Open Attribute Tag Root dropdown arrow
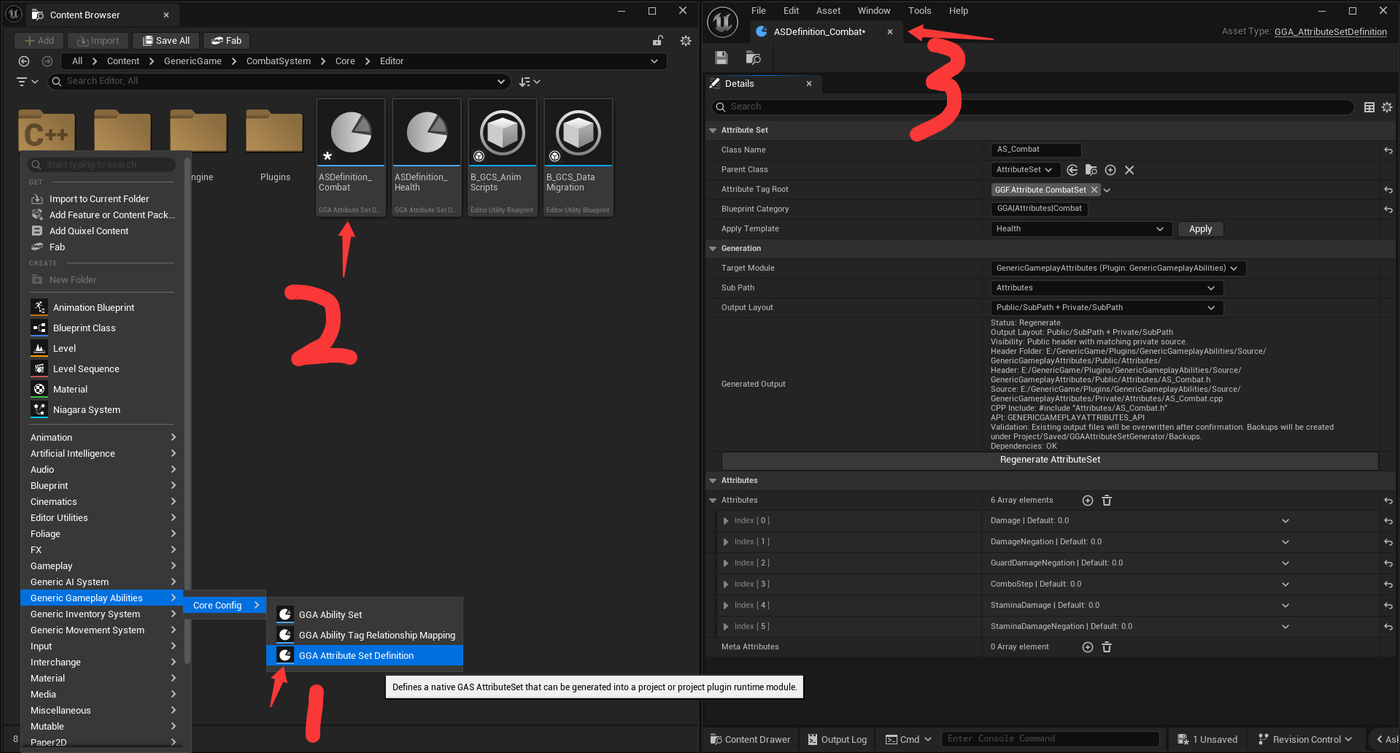The height and width of the screenshot is (753, 1400). (1108, 190)
